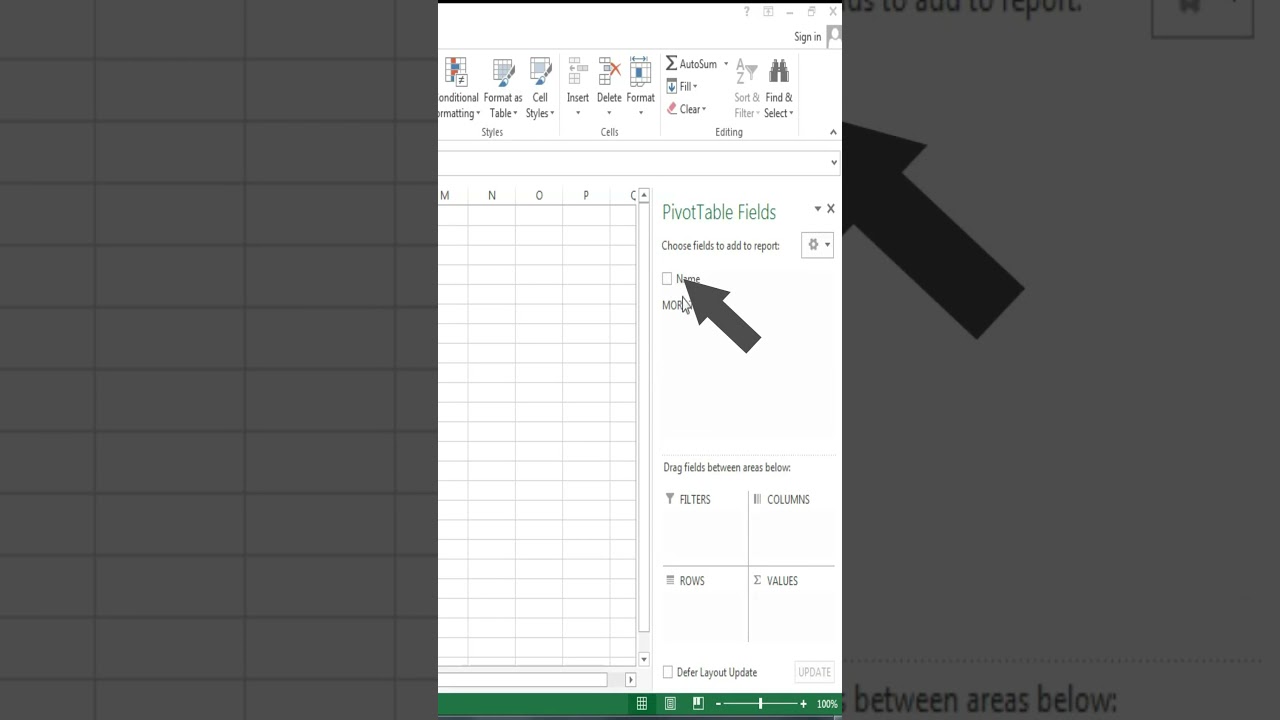Image resolution: width=1280 pixels, height=720 pixels.
Task: Click vertical scrollbar up arrow
Action: pos(643,195)
